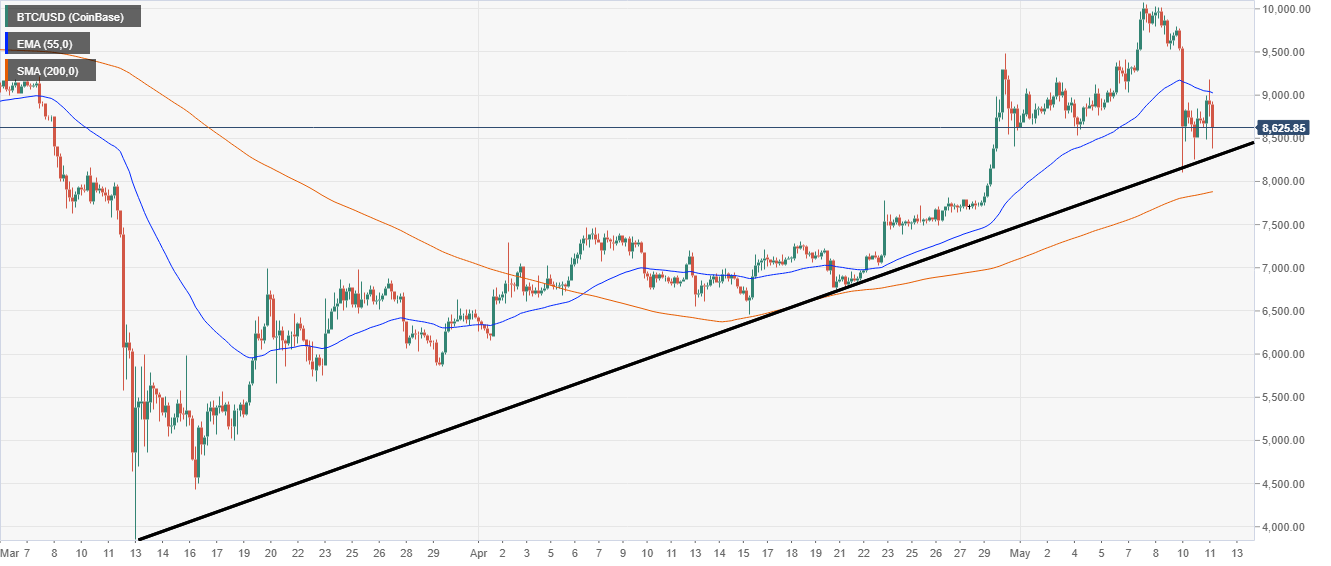1331x566 pixels.
Task: Click the 9,000.00 price axis label
Action: [x=1288, y=95]
